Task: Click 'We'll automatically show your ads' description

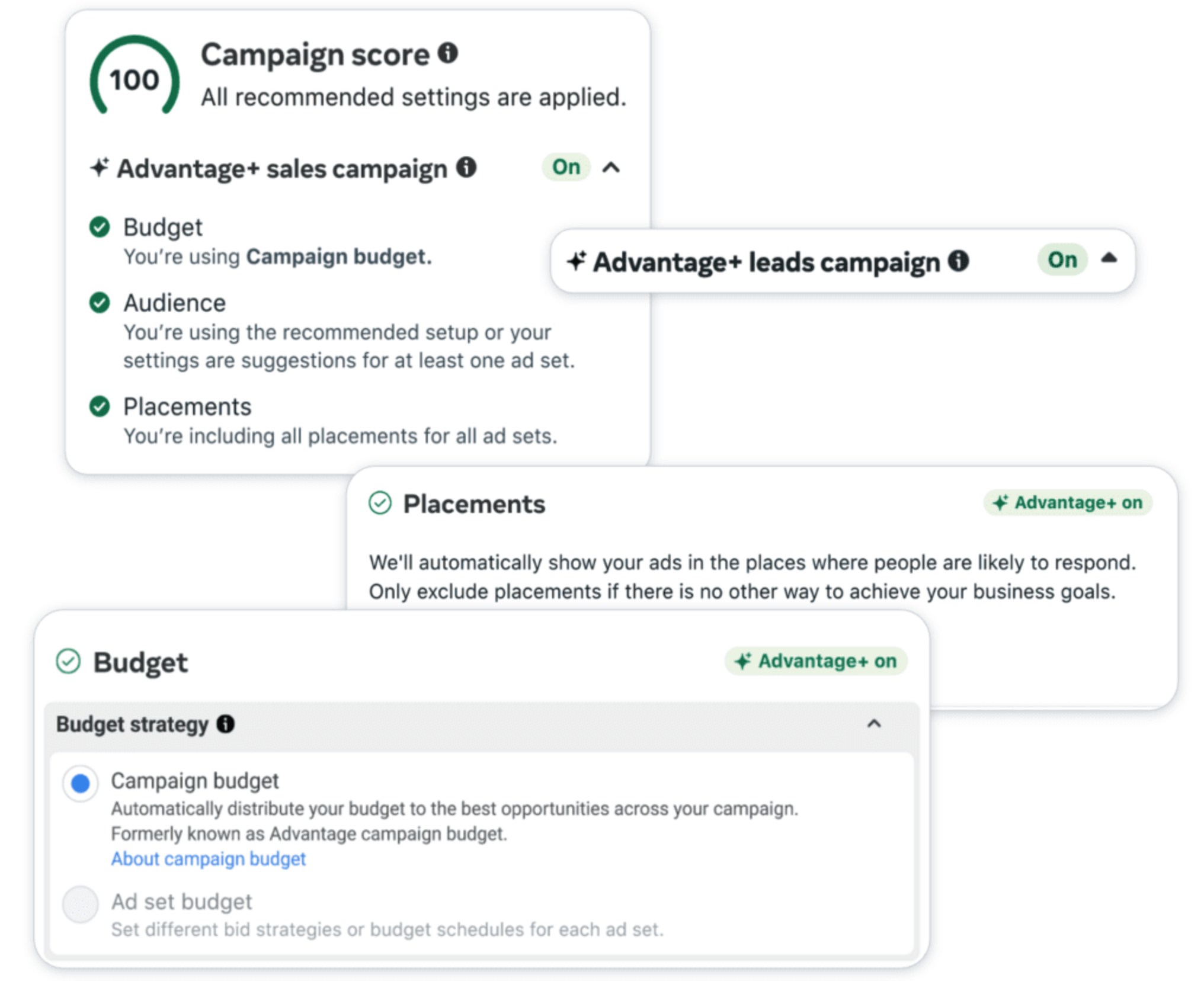Action: [752, 577]
